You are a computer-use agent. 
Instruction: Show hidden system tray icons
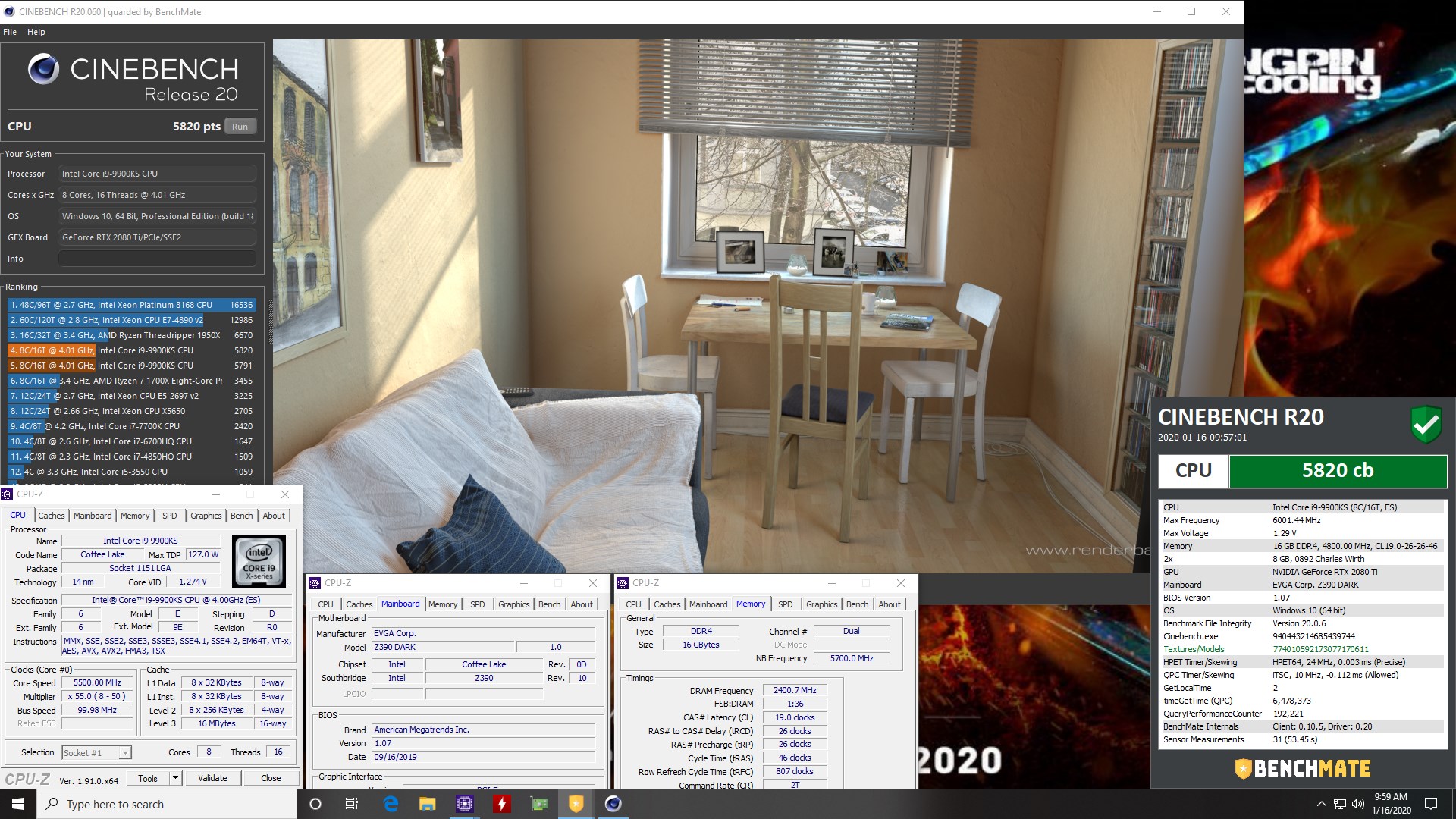tap(1321, 804)
